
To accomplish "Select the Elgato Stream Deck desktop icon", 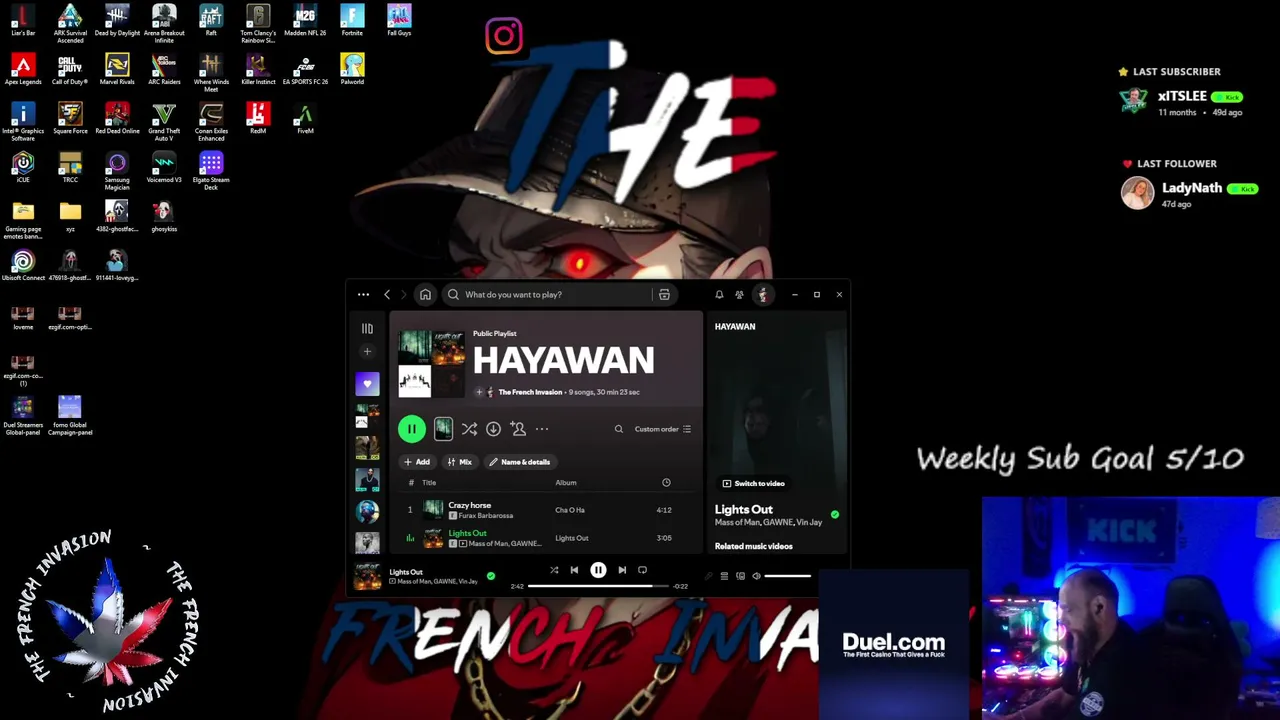I will (x=211, y=171).
